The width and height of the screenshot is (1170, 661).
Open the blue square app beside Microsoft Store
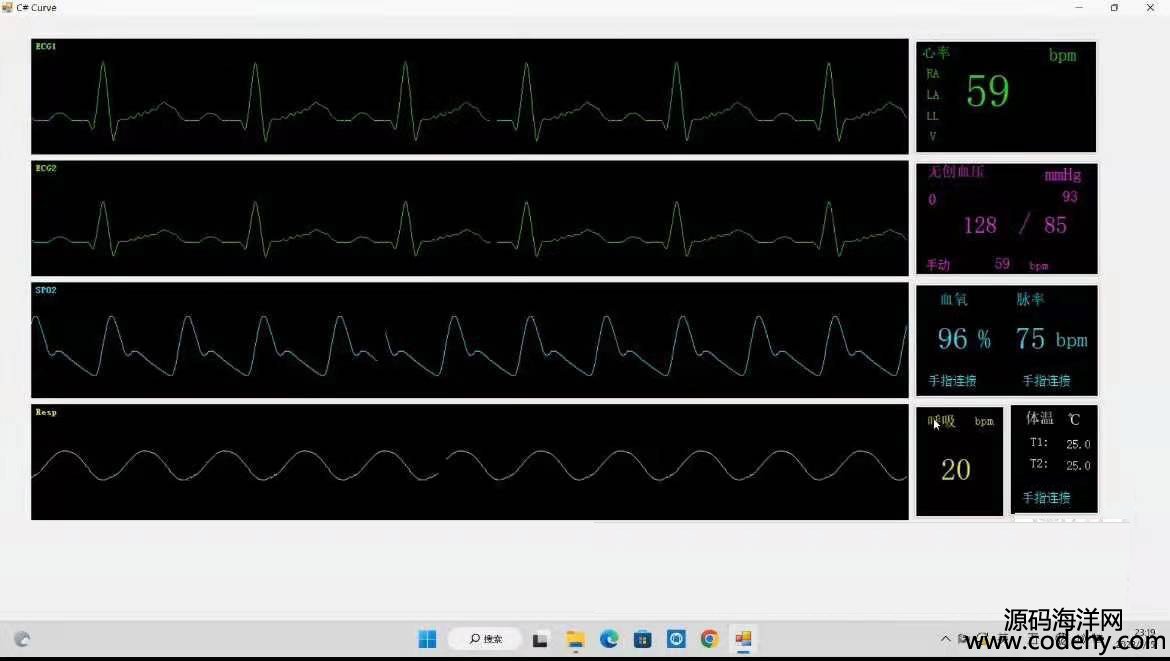coord(676,639)
